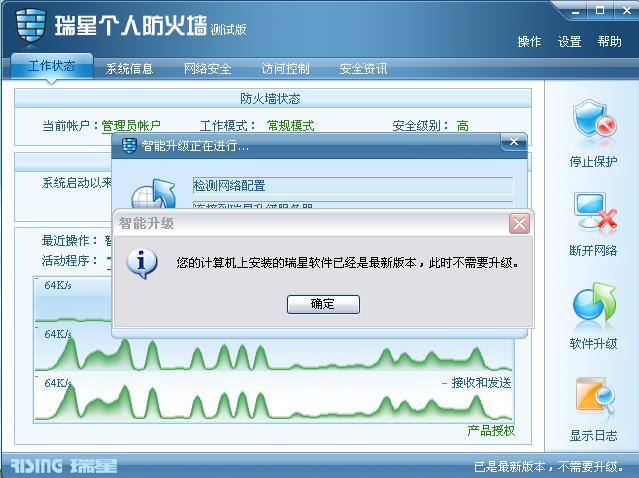
Task: Click the small shield icon in the 智能升级正在进行 title bar
Action: pyautogui.click(x=129, y=145)
